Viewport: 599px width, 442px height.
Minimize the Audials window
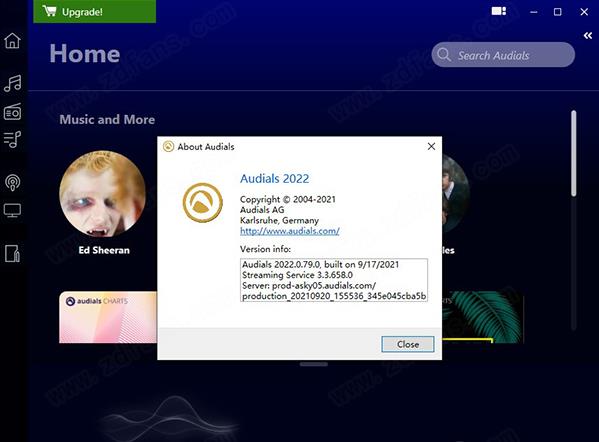[x=534, y=12]
